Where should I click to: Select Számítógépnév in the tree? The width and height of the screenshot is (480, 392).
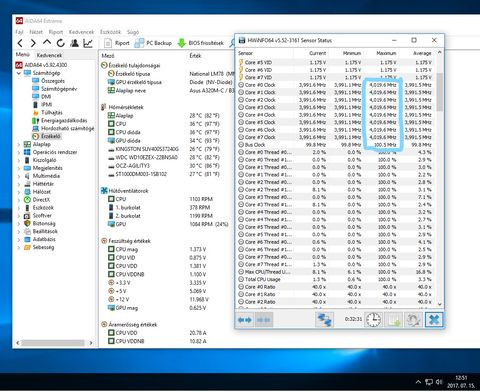pos(54,89)
